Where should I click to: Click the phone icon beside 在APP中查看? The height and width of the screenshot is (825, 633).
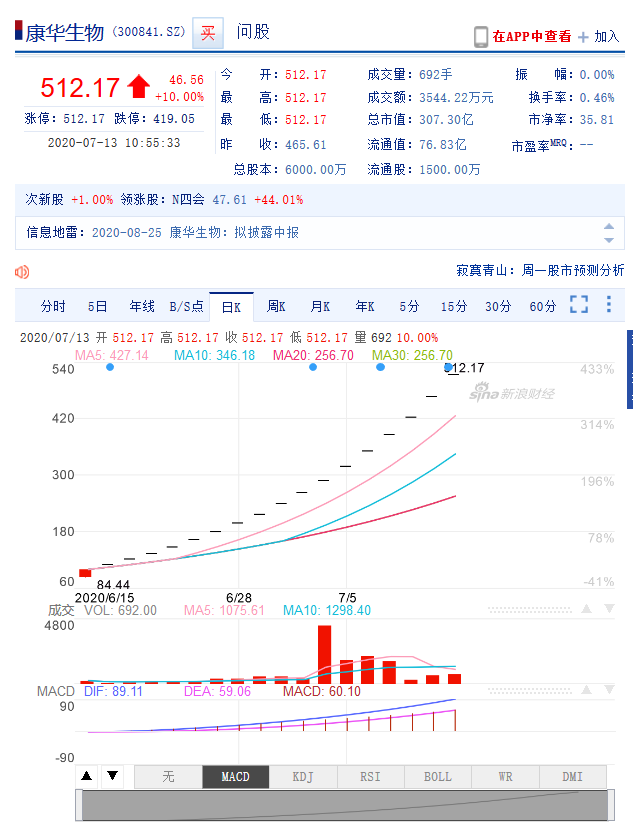pos(480,37)
